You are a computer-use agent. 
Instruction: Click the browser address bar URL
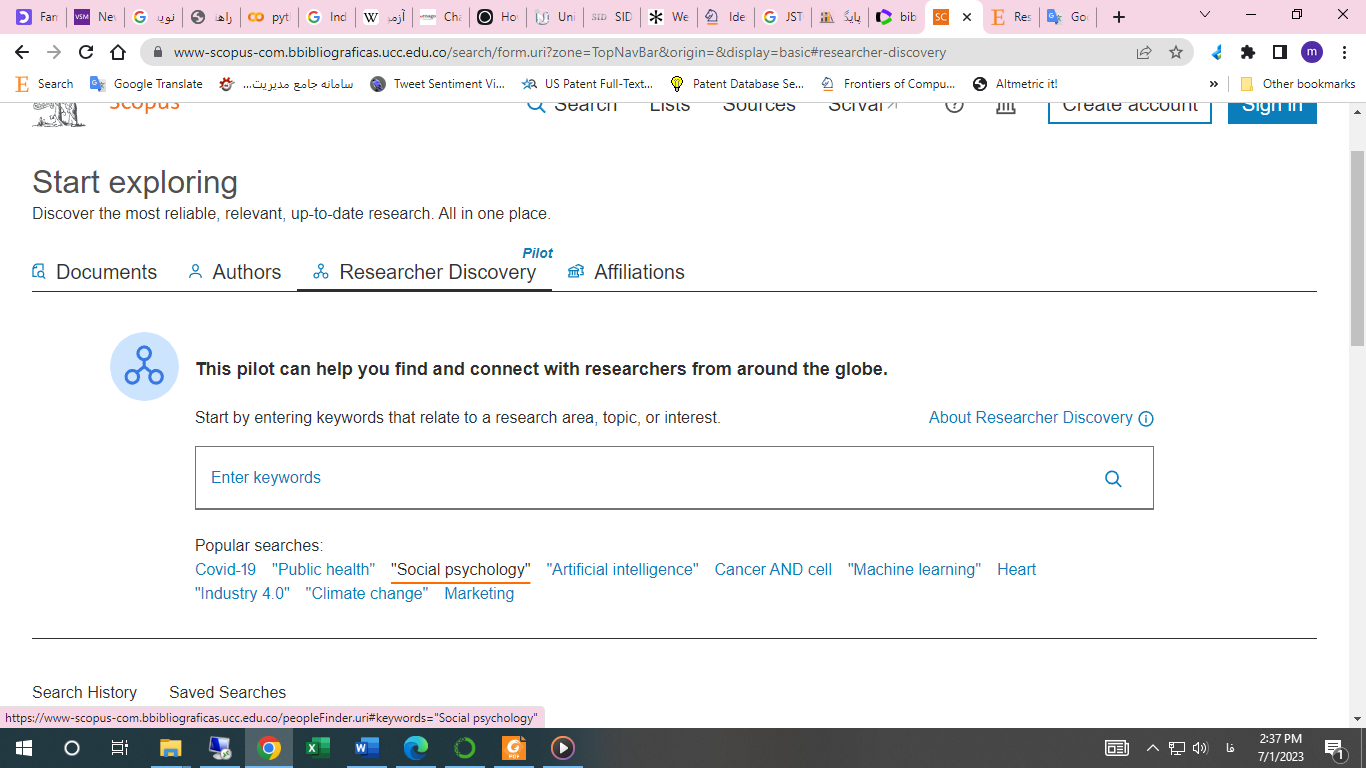coord(560,52)
